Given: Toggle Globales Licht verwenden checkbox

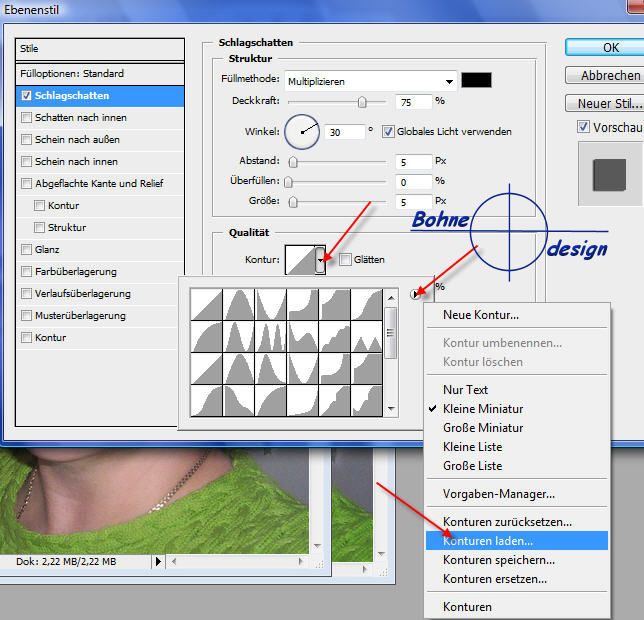Looking at the screenshot, I should (389, 131).
